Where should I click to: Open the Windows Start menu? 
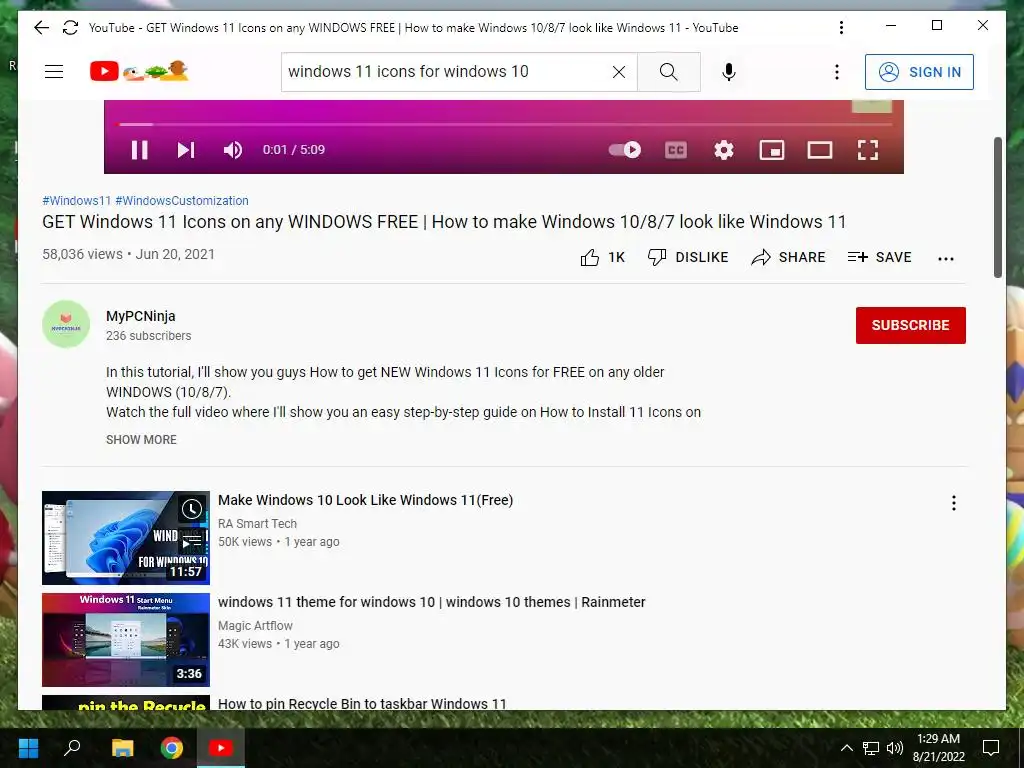pos(28,748)
